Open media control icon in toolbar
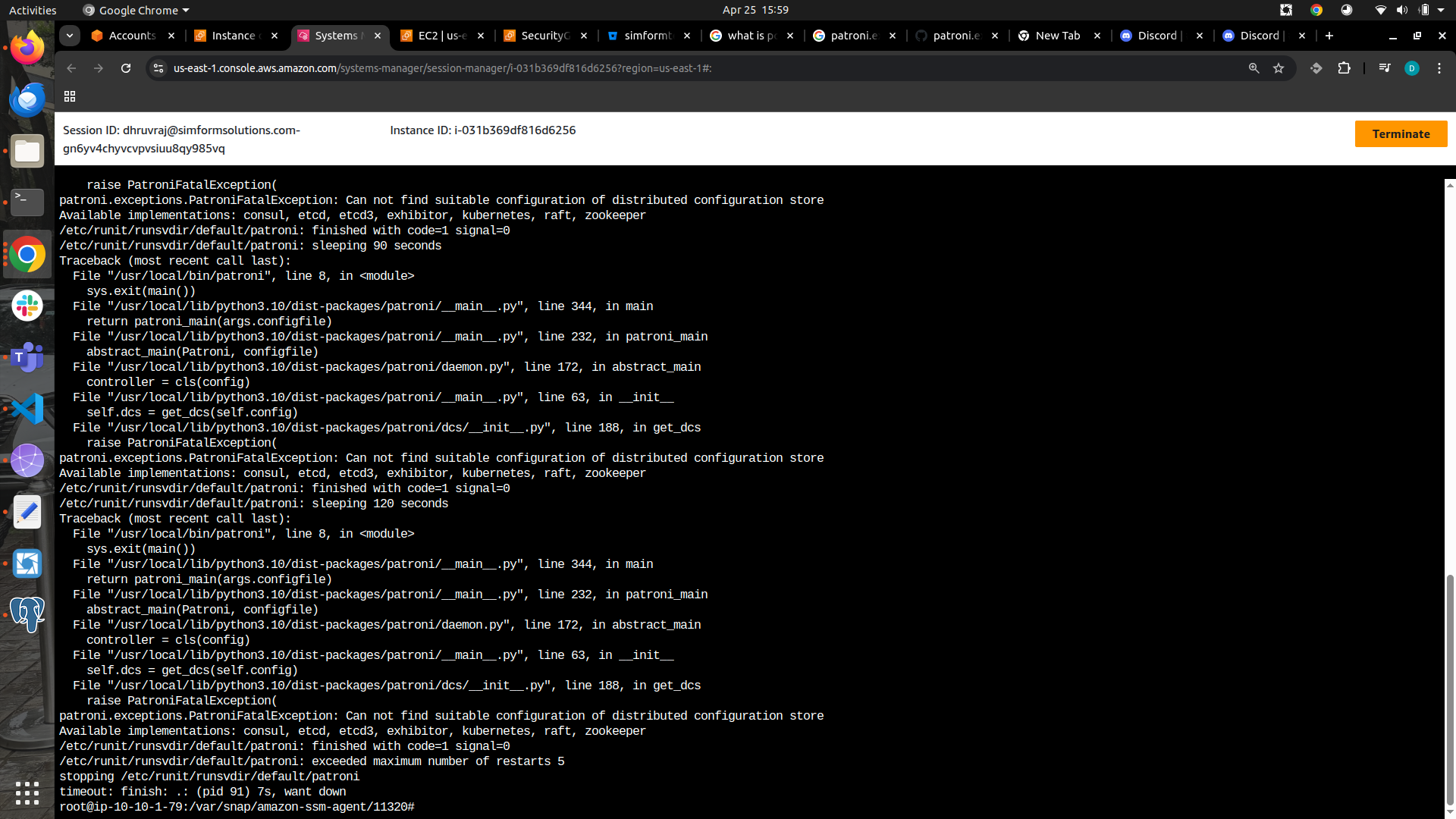Viewport: 1456px width, 819px height. [1384, 68]
